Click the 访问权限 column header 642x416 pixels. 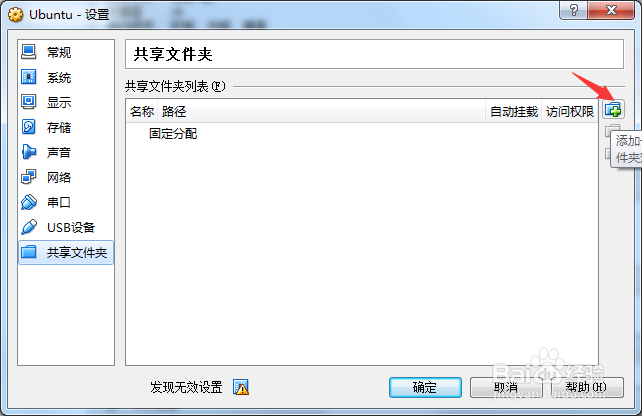(x=570, y=111)
